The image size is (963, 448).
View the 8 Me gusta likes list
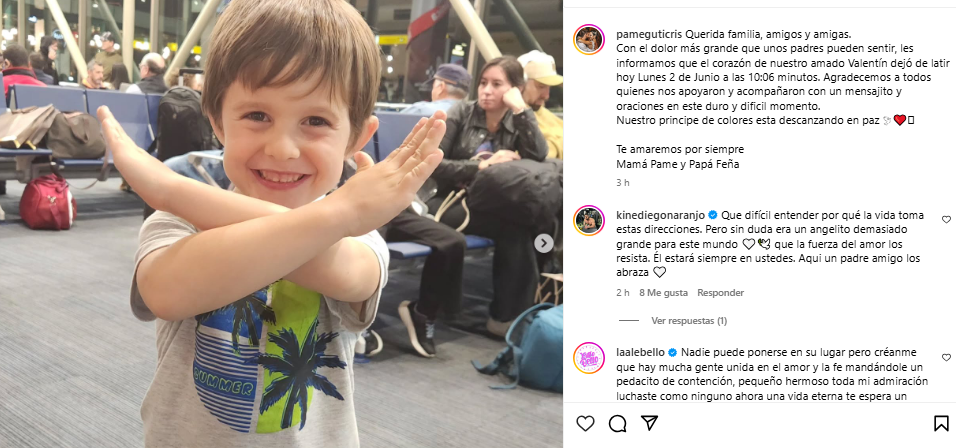663,293
